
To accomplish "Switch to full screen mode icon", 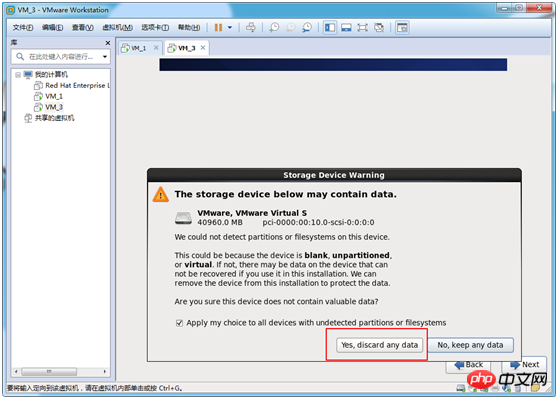I will pos(362,27).
